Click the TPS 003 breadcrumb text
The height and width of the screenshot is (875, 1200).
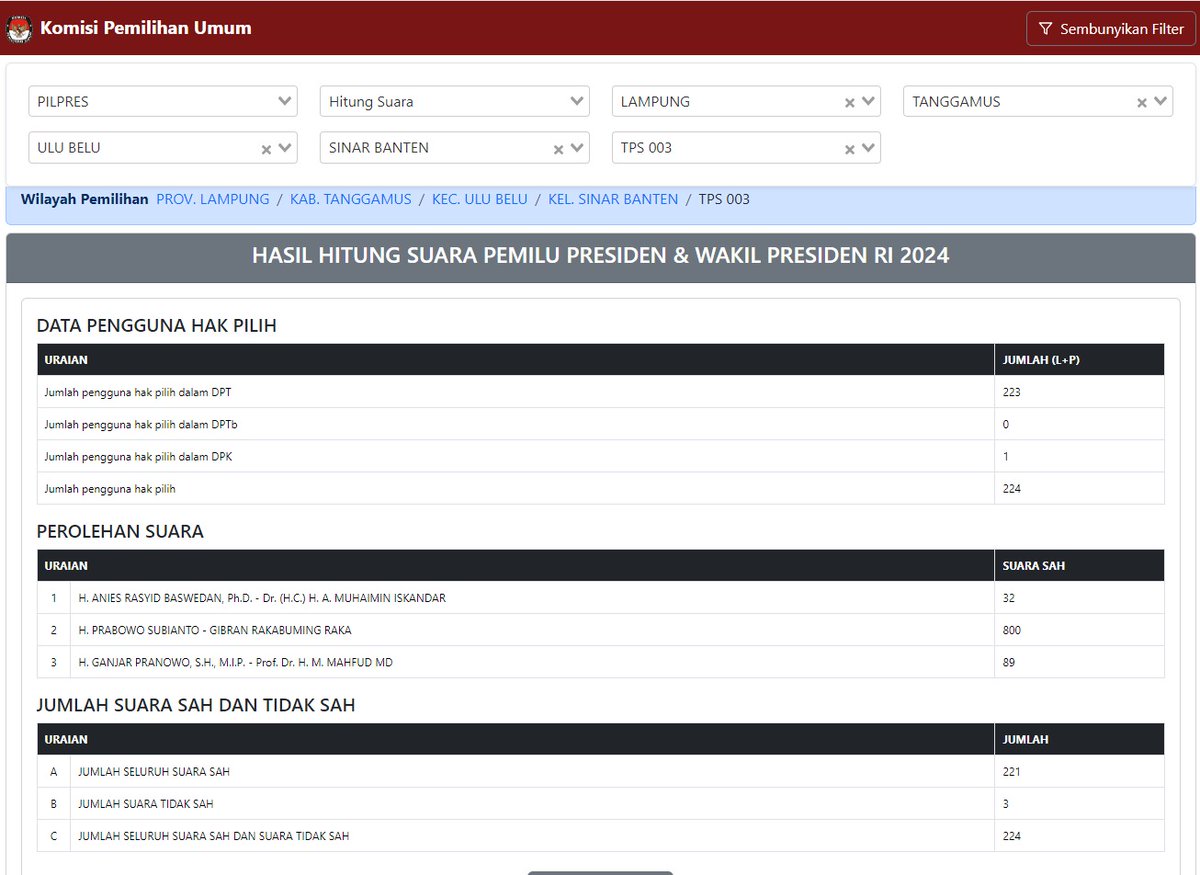click(725, 199)
